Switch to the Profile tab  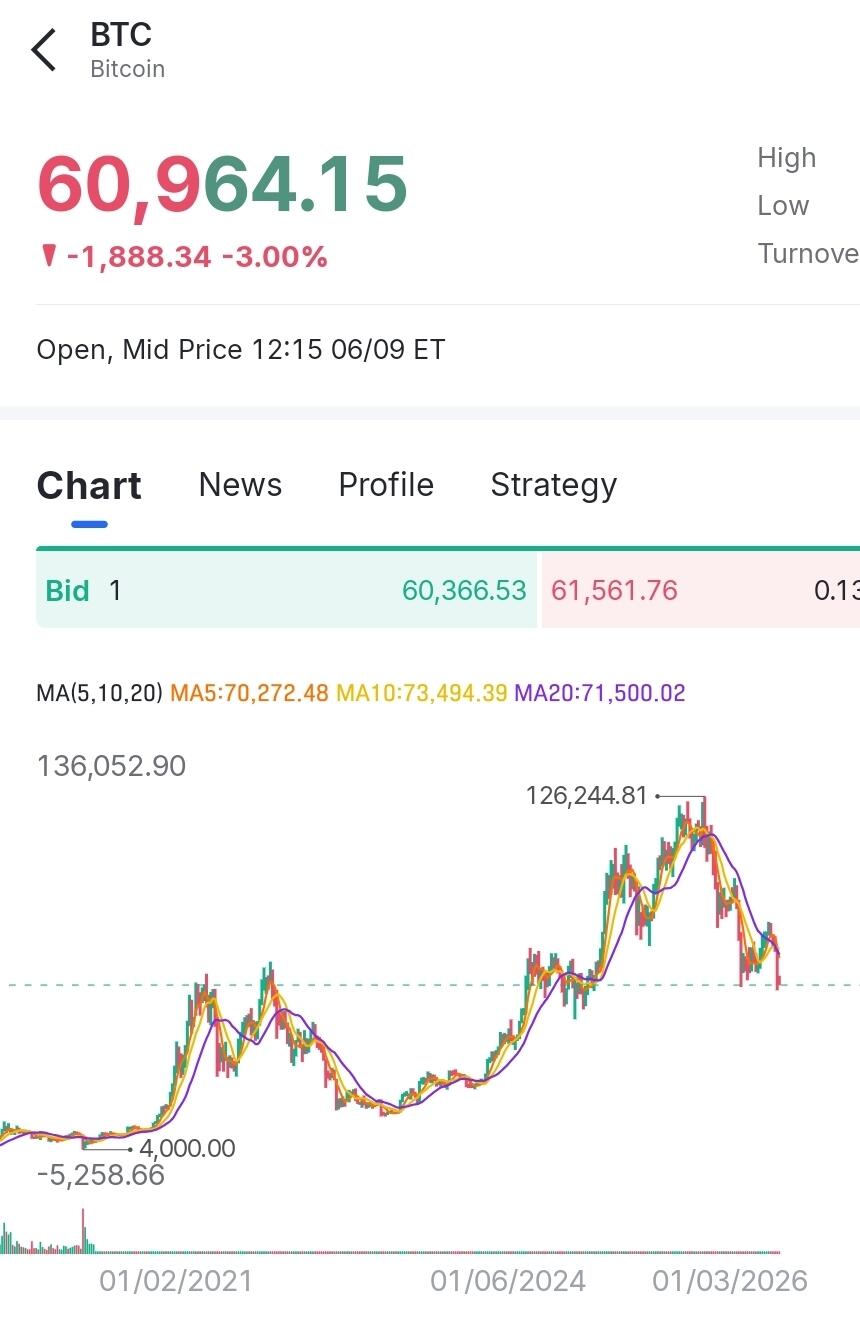386,485
